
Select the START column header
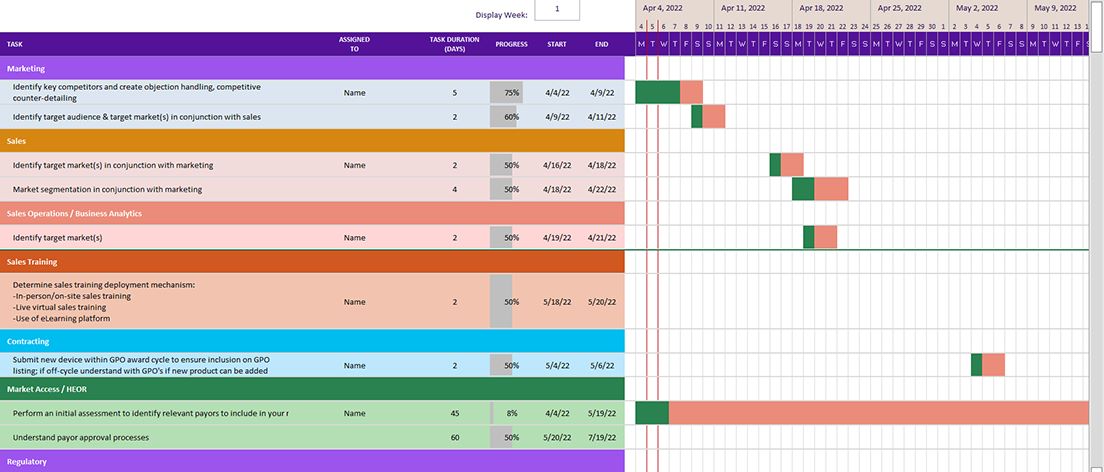pos(557,44)
